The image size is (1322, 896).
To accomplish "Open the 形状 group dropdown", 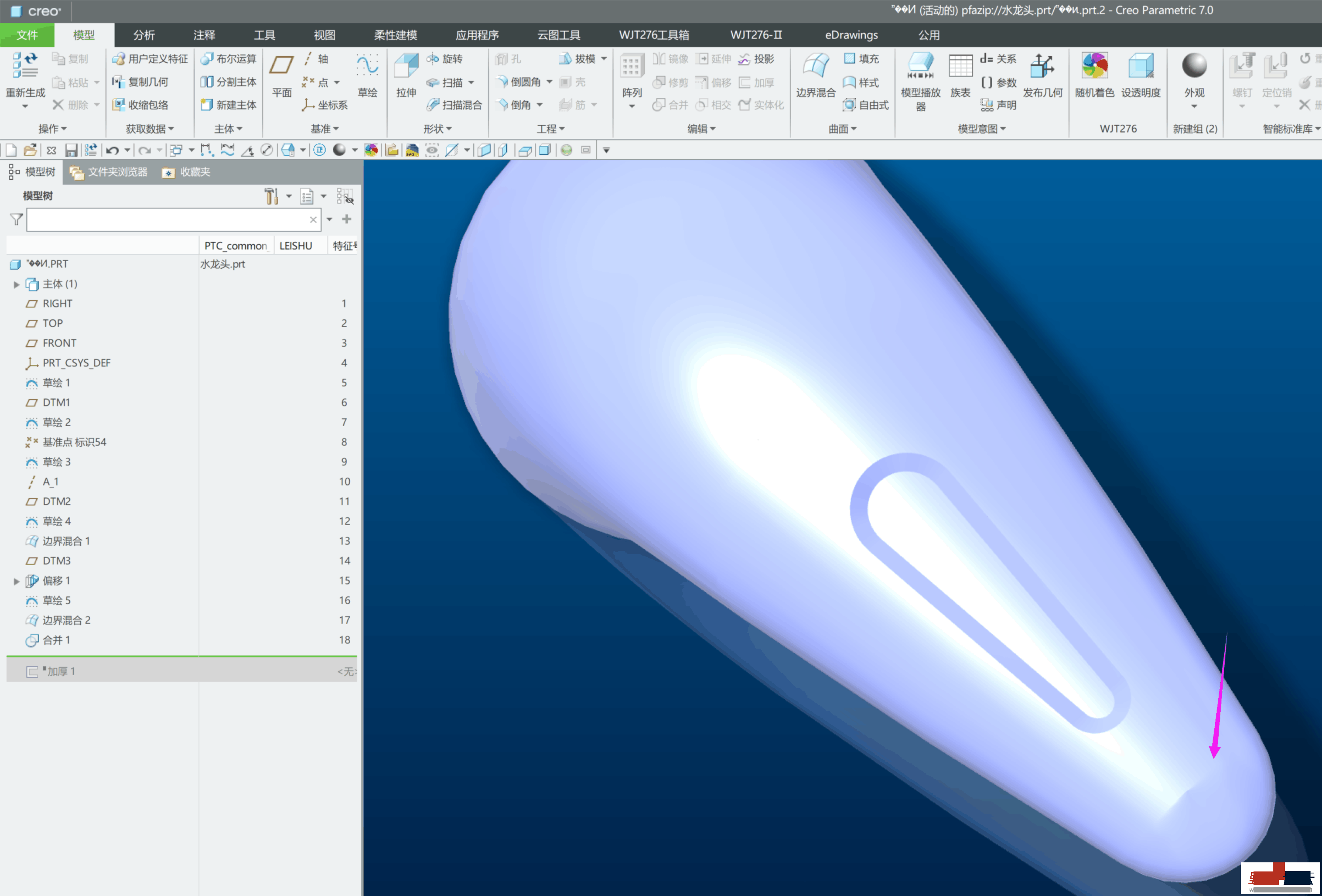I will click(437, 129).
